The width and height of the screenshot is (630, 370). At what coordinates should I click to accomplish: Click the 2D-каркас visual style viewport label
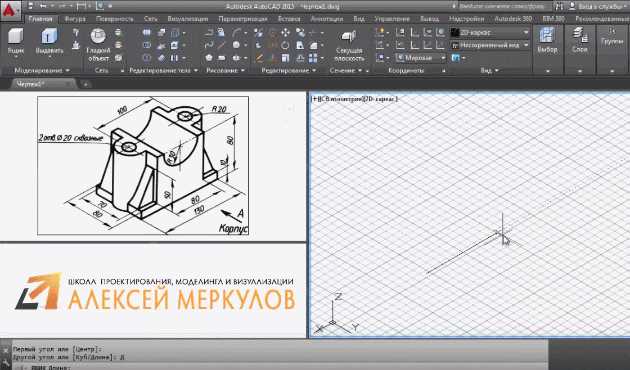(380, 98)
